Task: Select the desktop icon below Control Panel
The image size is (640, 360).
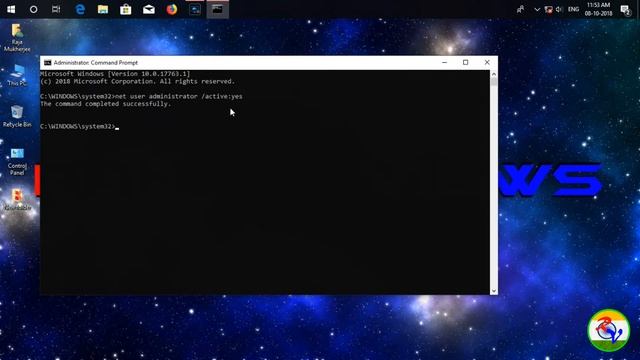Action: point(18,200)
